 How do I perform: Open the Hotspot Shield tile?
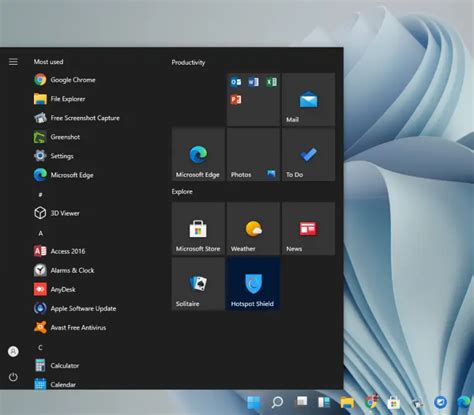(253, 284)
